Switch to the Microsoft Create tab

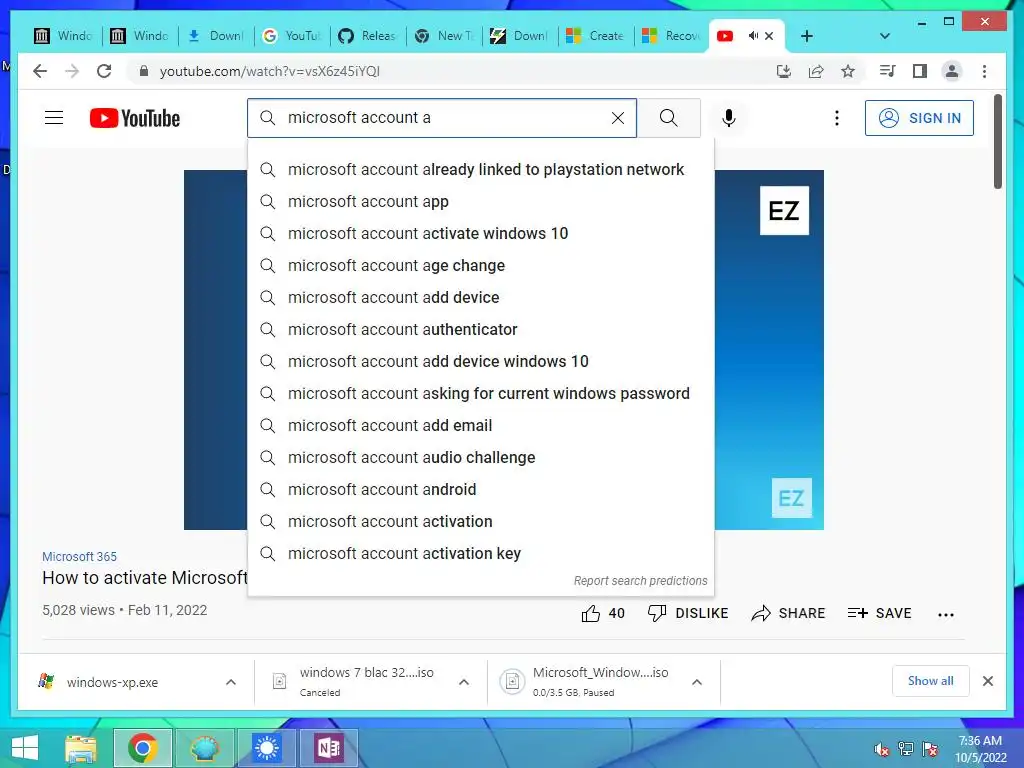tap(596, 36)
